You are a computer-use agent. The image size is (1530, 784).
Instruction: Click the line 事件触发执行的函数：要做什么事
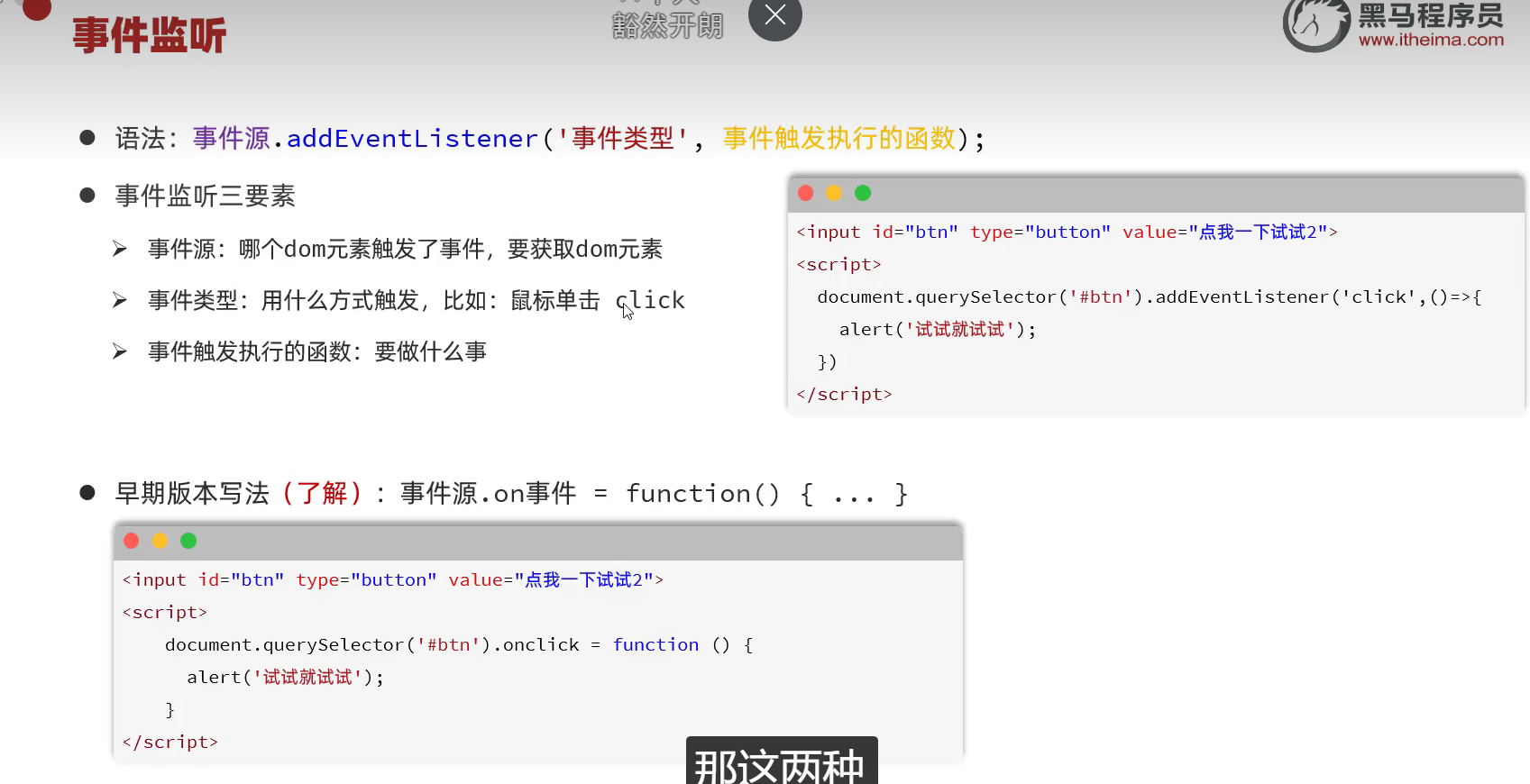[x=317, y=351]
